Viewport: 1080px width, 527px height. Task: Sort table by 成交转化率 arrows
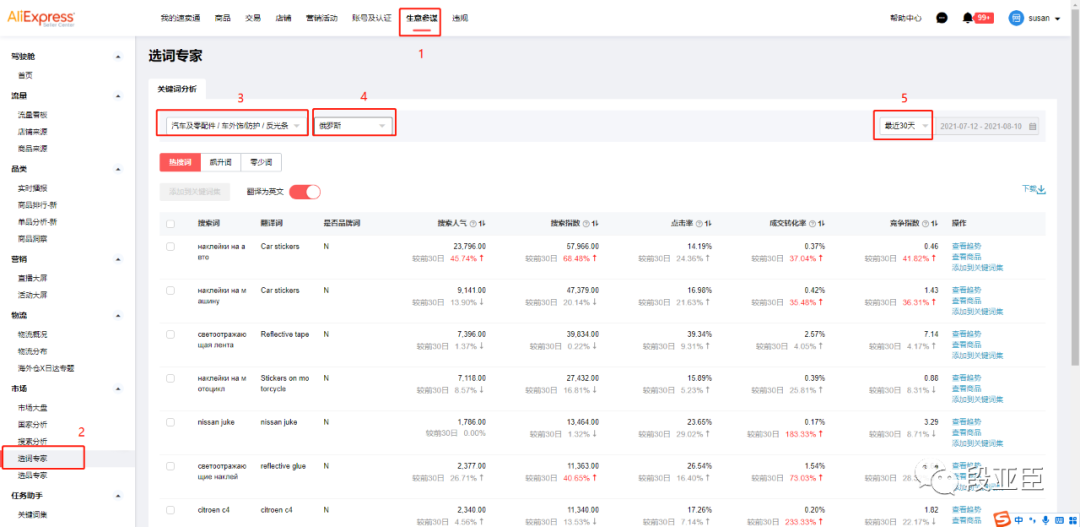point(822,224)
